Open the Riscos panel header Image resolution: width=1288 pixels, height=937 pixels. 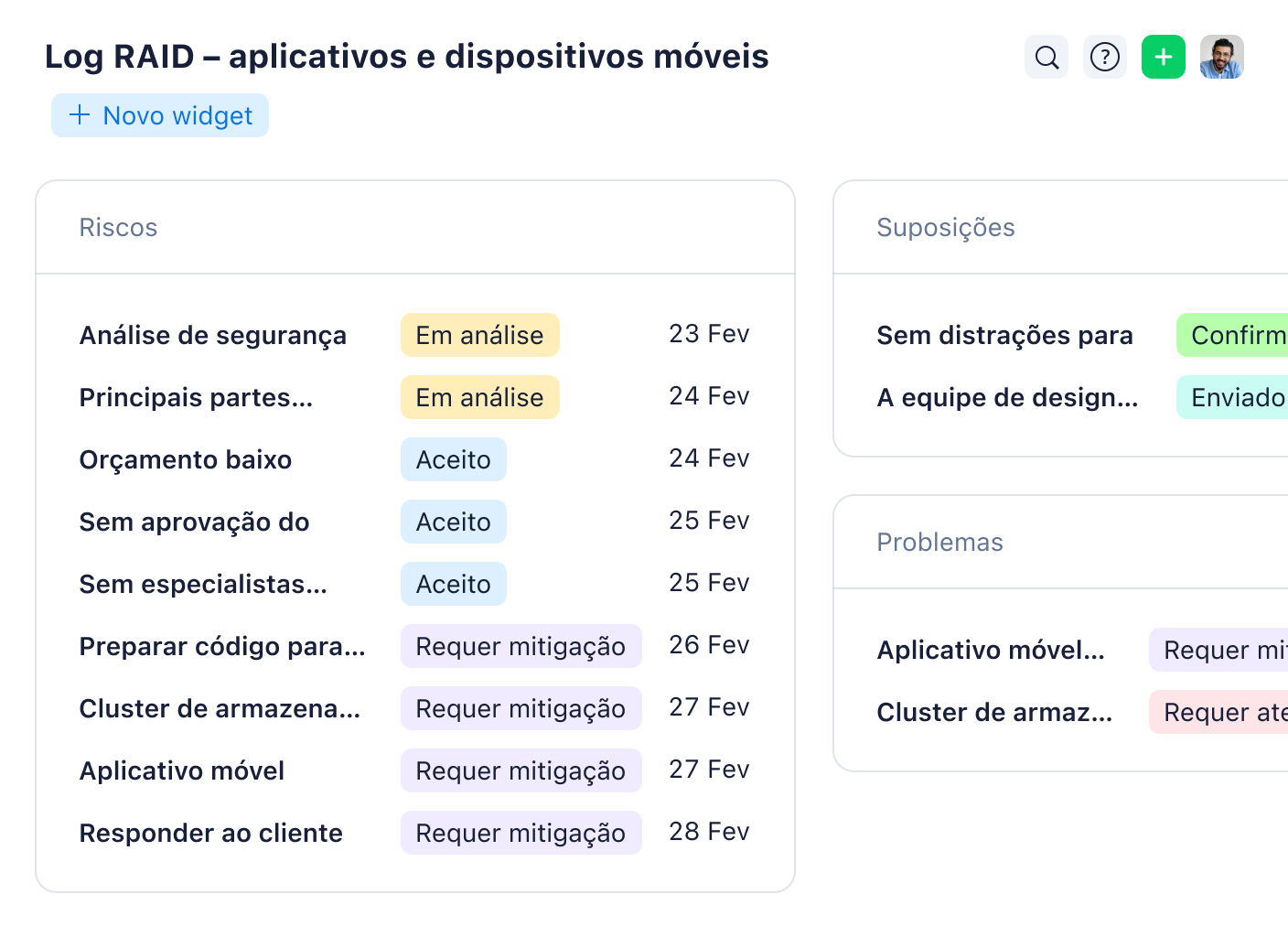(118, 227)
